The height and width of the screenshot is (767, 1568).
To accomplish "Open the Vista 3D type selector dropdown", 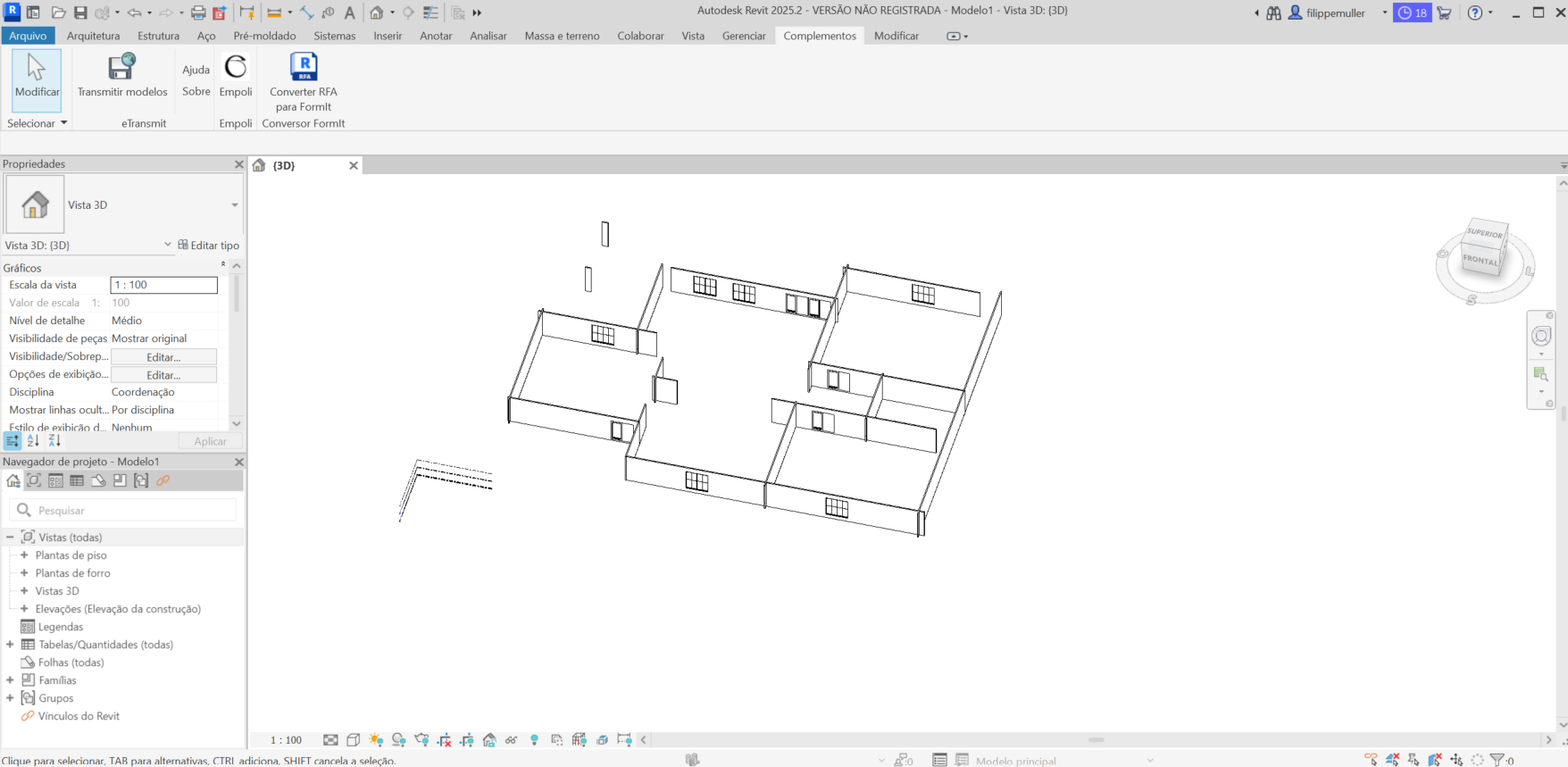I will click(x=235, y=204).
